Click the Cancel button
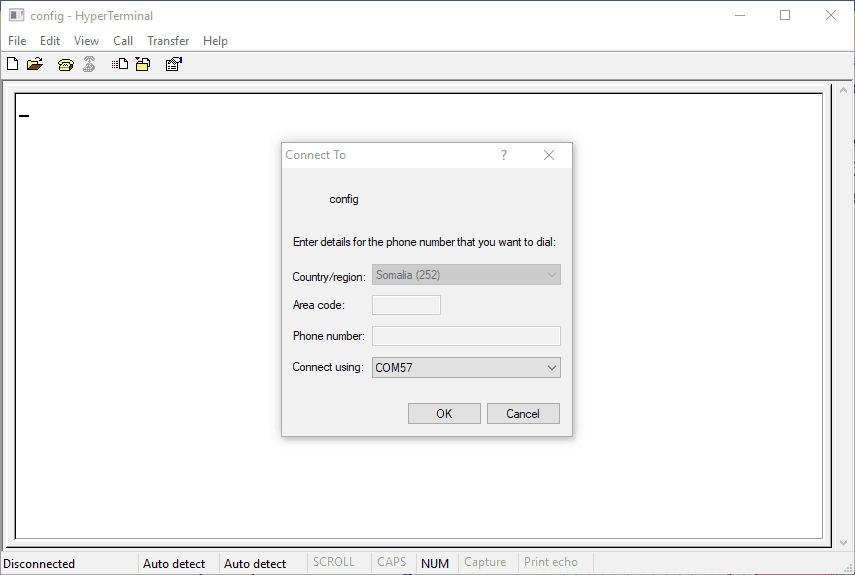This screenshot has width=855, height=575. (x=523, y=414)
